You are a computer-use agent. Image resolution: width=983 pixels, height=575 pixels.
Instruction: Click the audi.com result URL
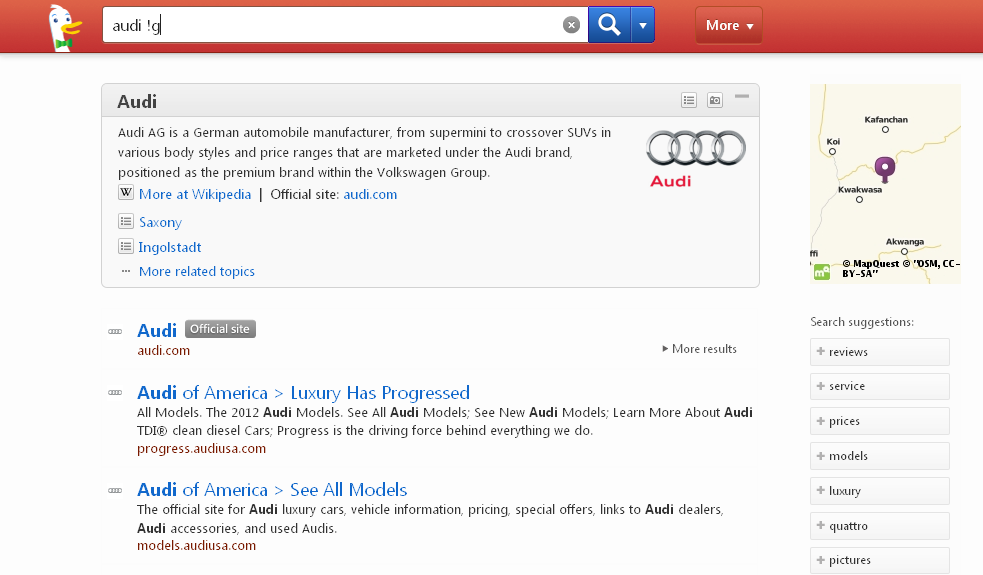[164, 351]
